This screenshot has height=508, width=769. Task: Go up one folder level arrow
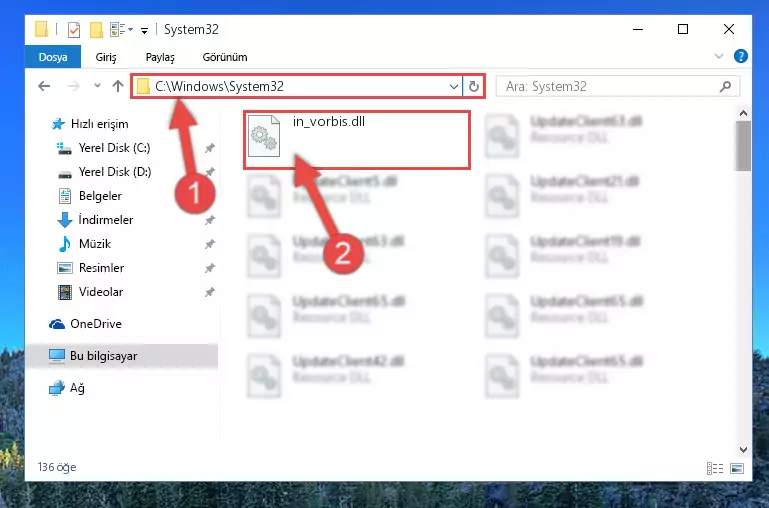coord(118,86)
